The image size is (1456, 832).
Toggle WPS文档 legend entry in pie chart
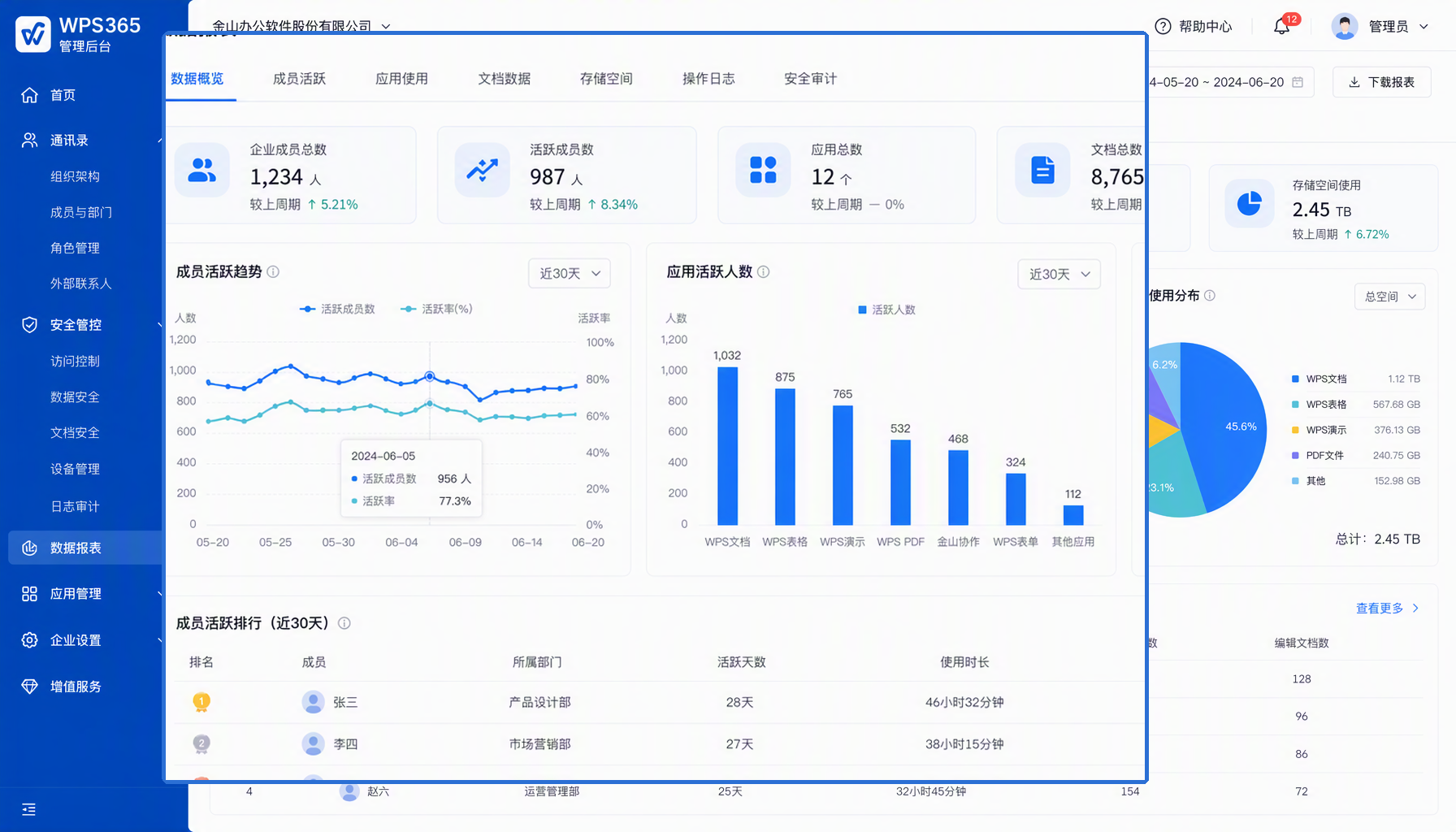pyautogui.click(x=1319, y=379)
